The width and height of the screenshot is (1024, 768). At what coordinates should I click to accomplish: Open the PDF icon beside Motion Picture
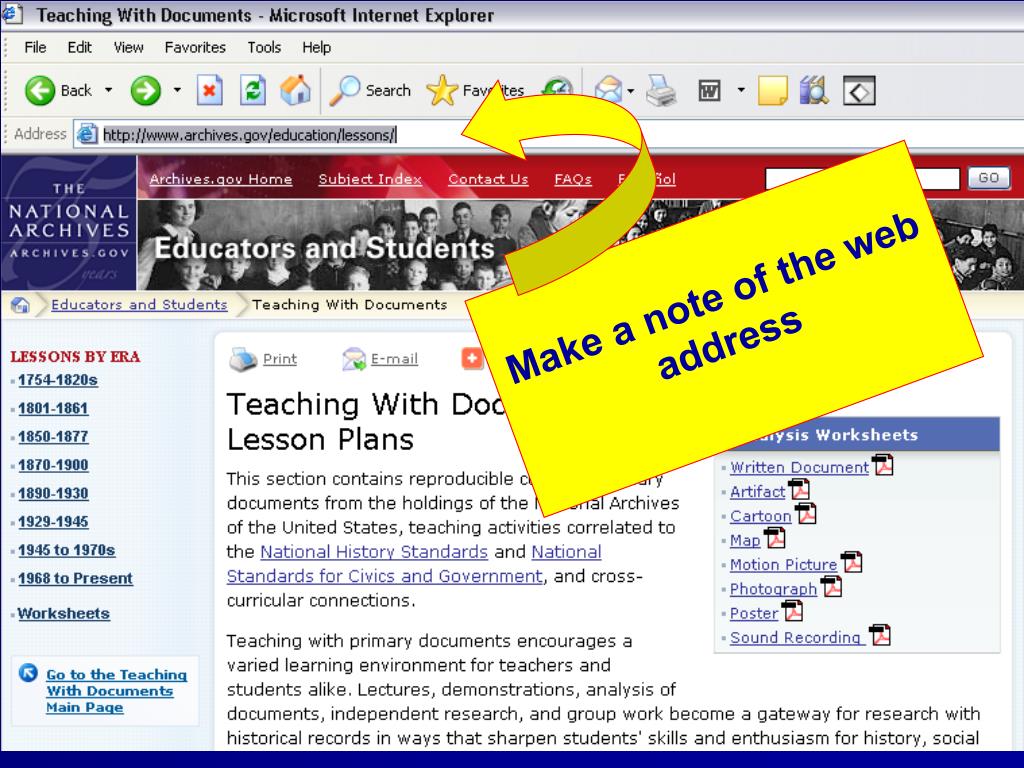click(852, 562)
